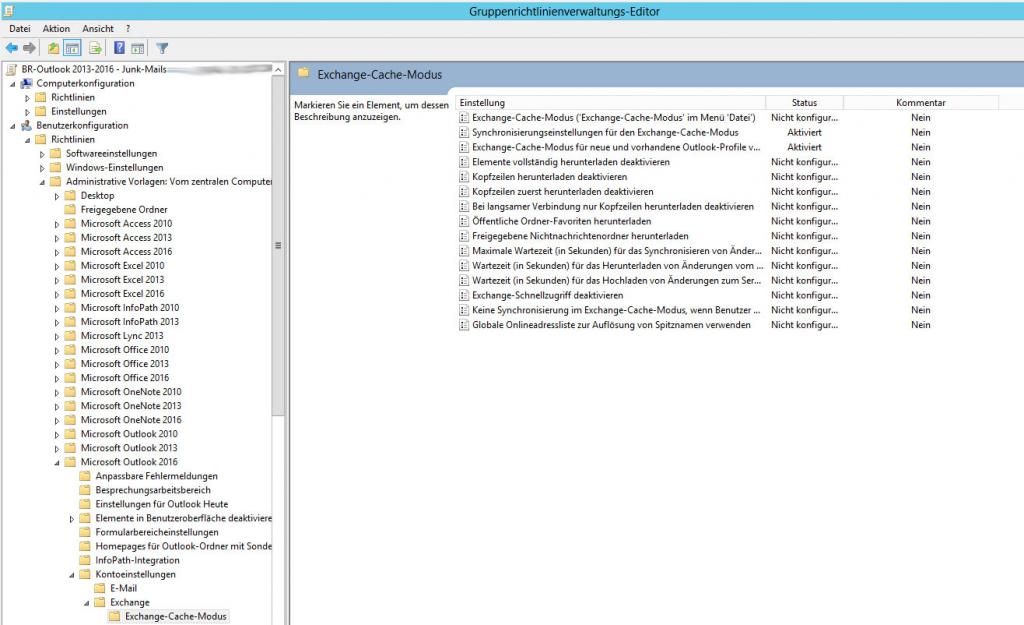
Task: Select 'Wartezeit (in Sekunden) für das Herunterladen' setting
Action: (617, 266)
